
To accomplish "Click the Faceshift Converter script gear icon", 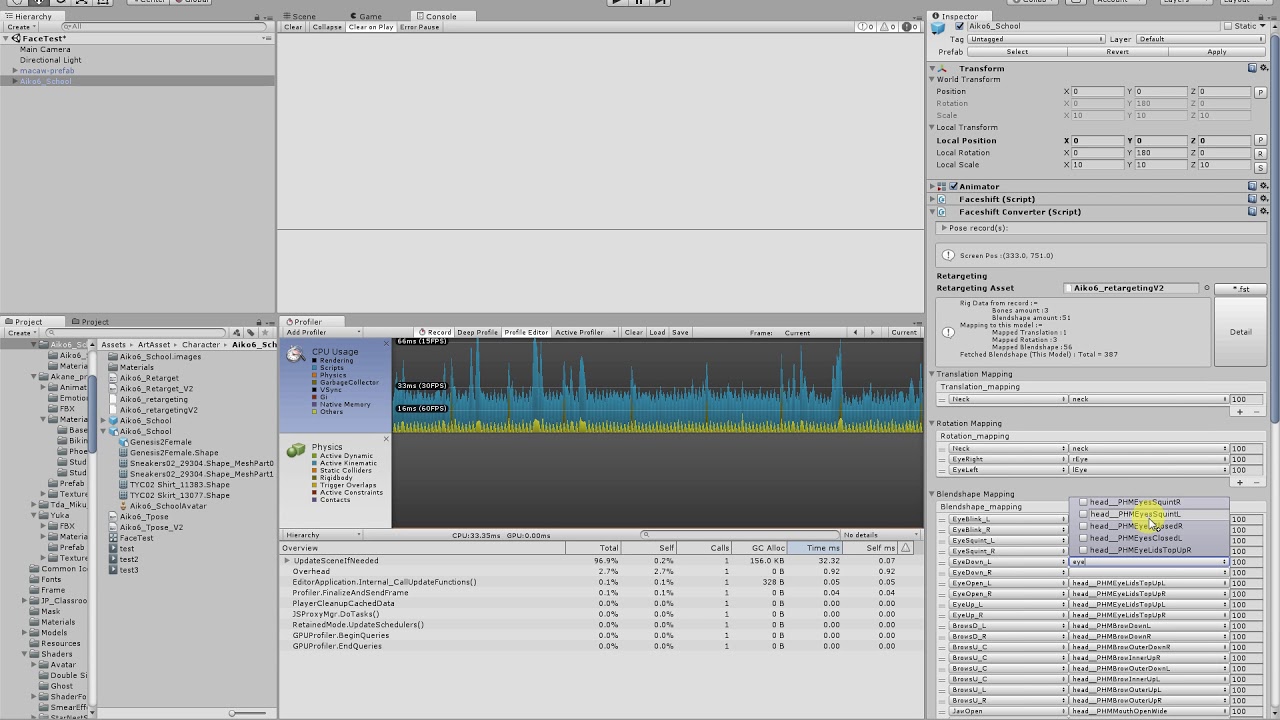I will click(1263, 211).
